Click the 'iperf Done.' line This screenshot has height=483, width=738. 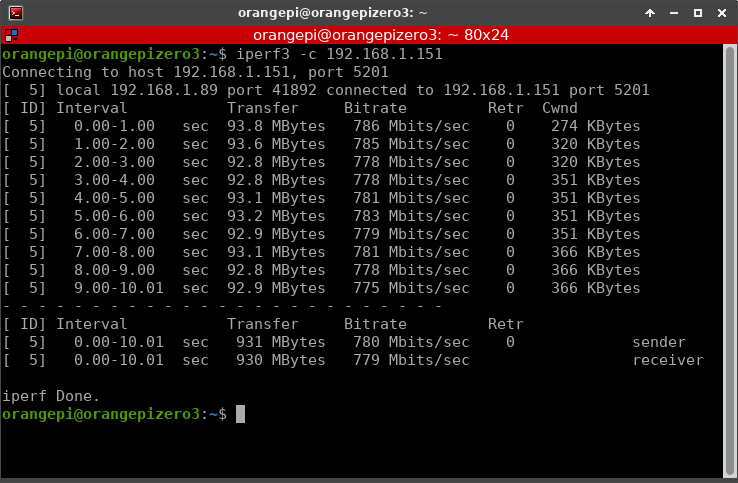(51, 396)
